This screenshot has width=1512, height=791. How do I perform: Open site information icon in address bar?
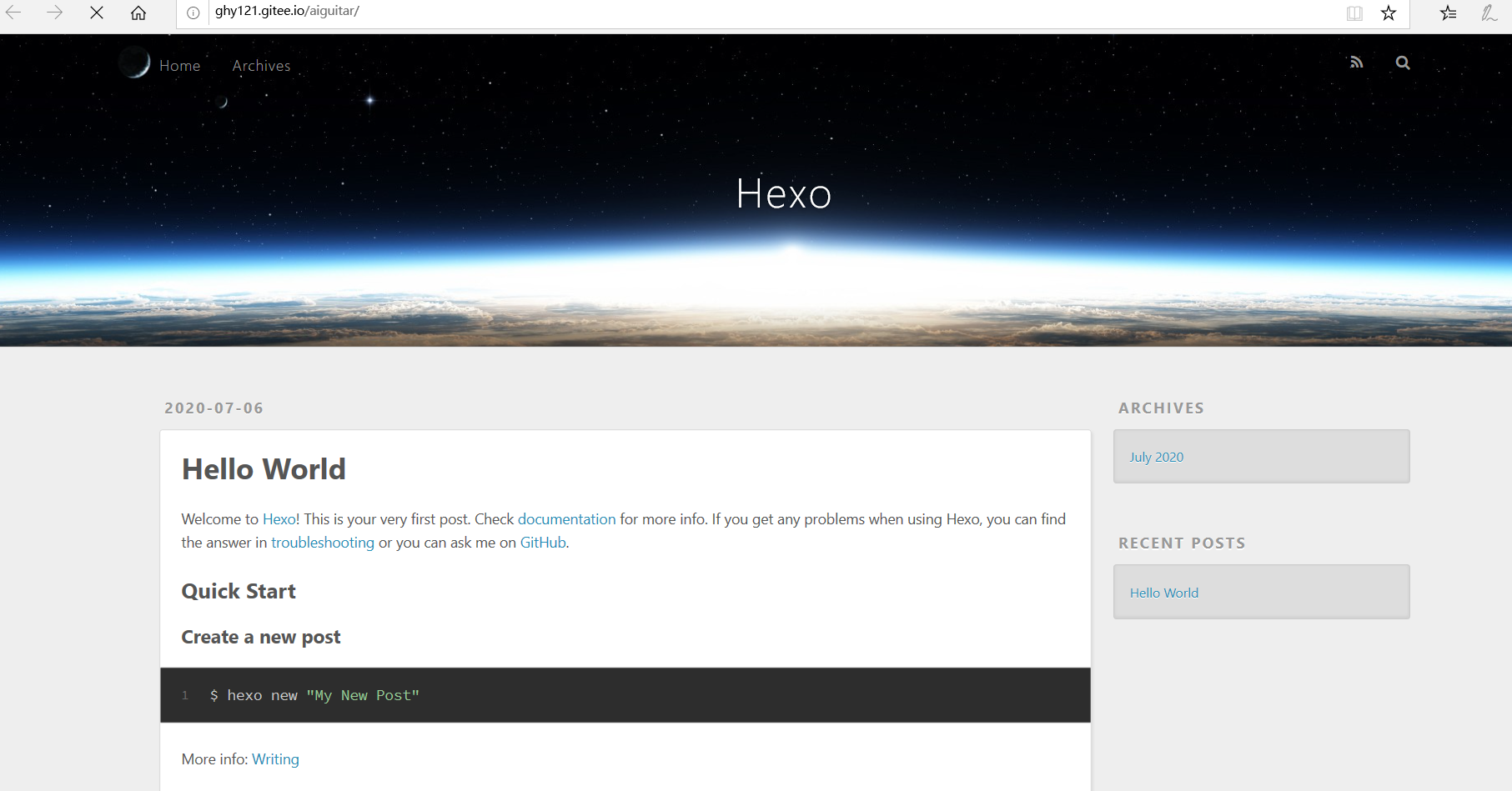(x=193, y=13)
